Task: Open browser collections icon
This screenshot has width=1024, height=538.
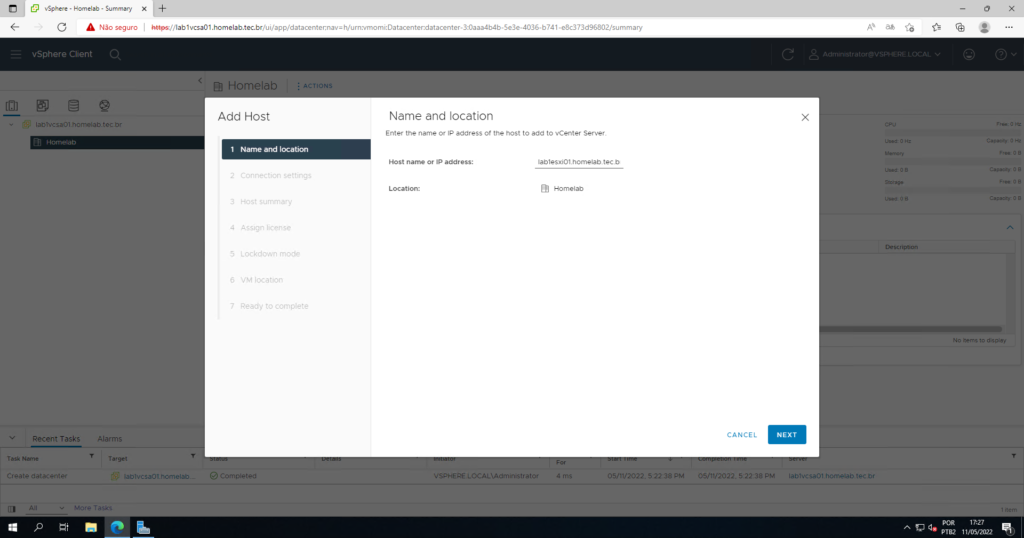Action: tap(960, 27)
